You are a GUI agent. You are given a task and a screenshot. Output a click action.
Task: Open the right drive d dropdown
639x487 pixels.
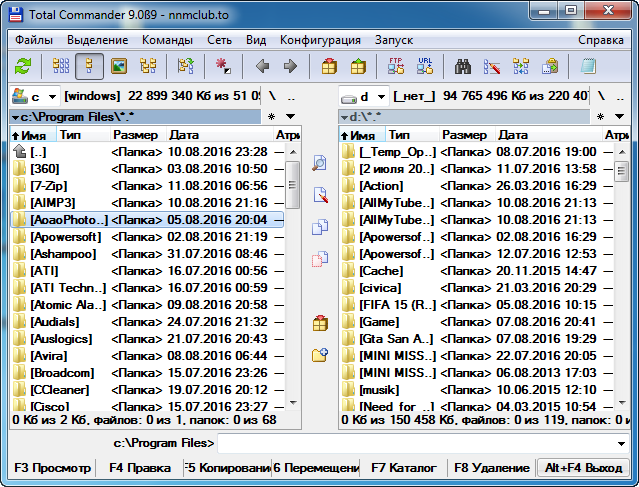tap(364, 97)
